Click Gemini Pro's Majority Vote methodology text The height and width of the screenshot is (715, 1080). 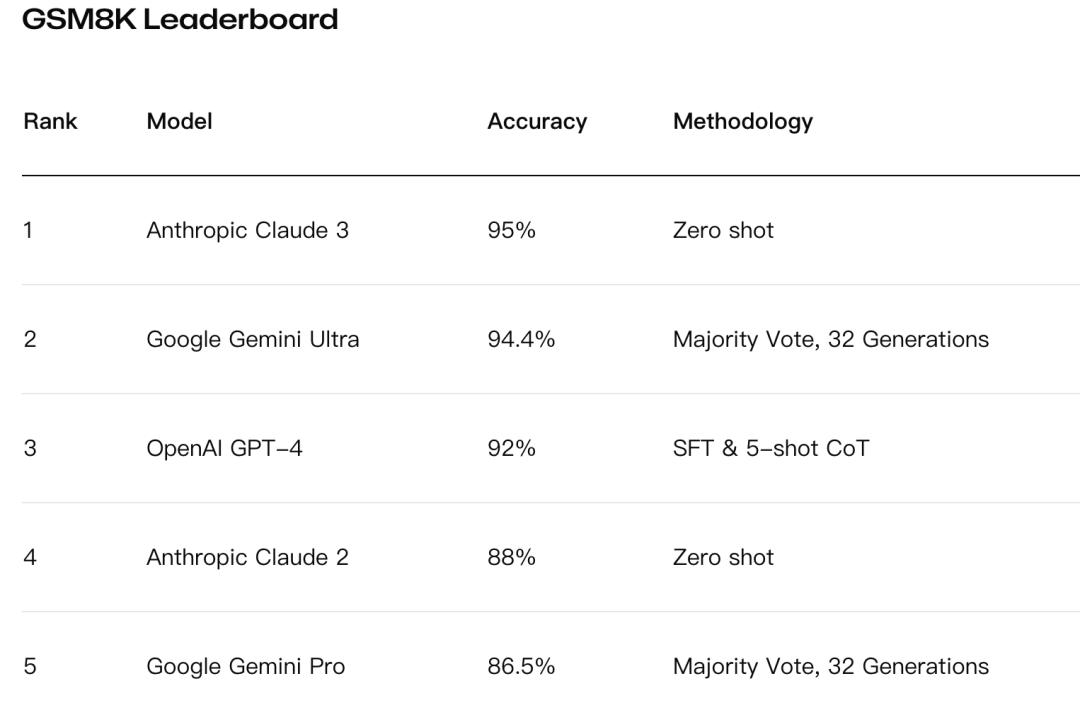click(x=831, y=667)
